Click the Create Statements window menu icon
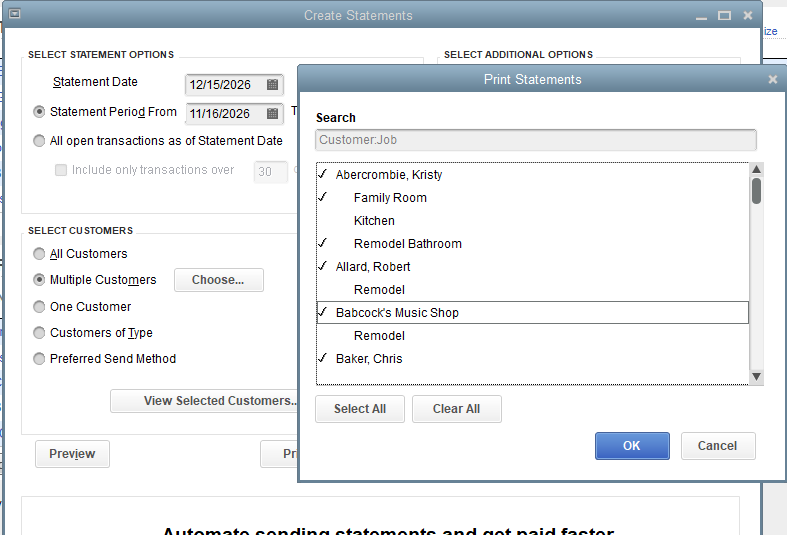Viewport: 787px width, 535px height. [x=14, y=15]
